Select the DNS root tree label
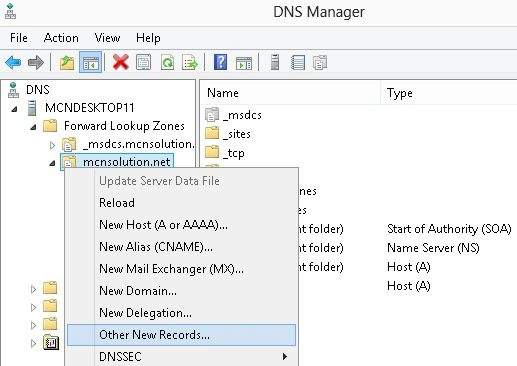517x366 pixels. click(38, 90)
